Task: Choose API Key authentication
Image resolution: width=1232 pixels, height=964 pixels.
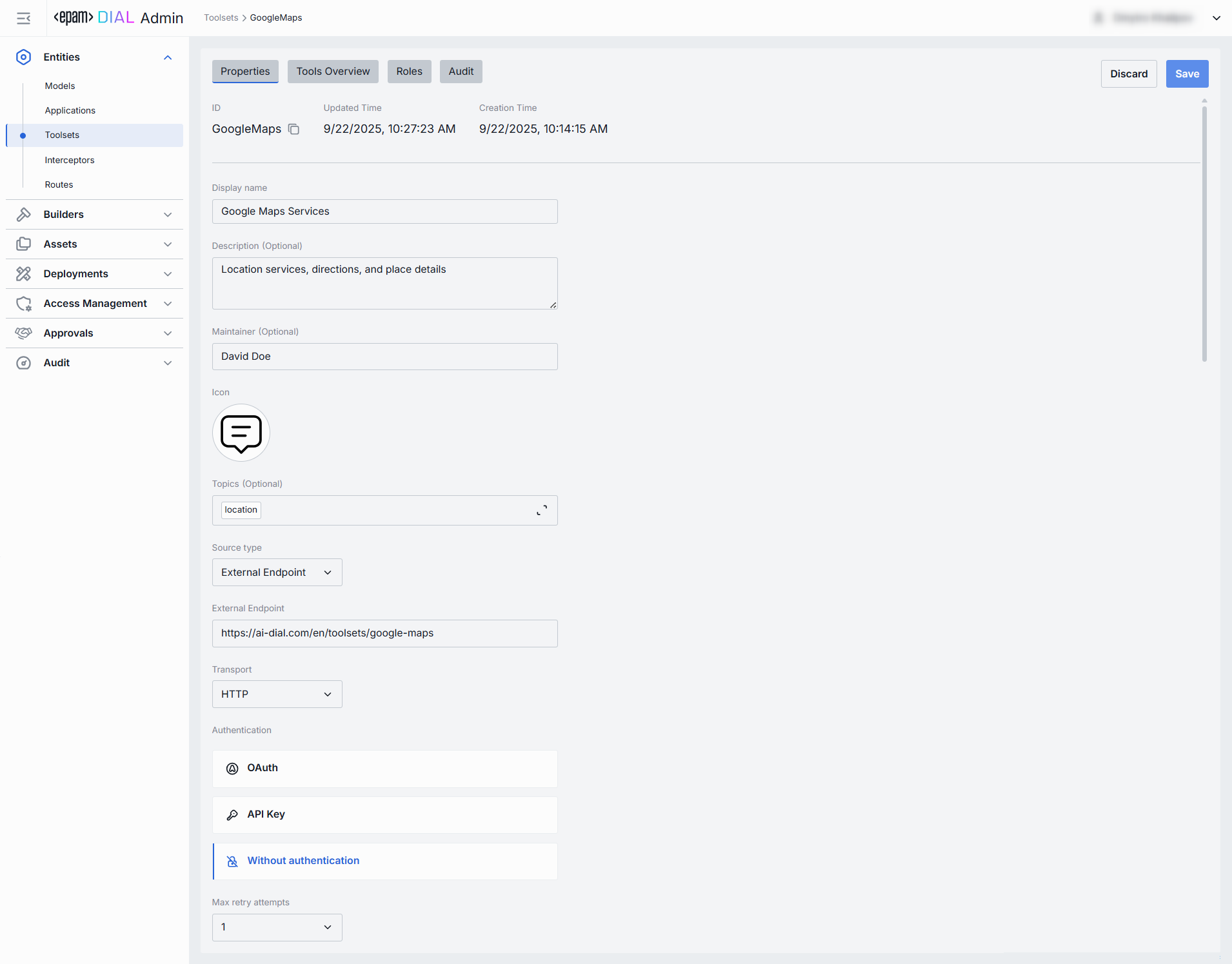Action: point(384,814)
